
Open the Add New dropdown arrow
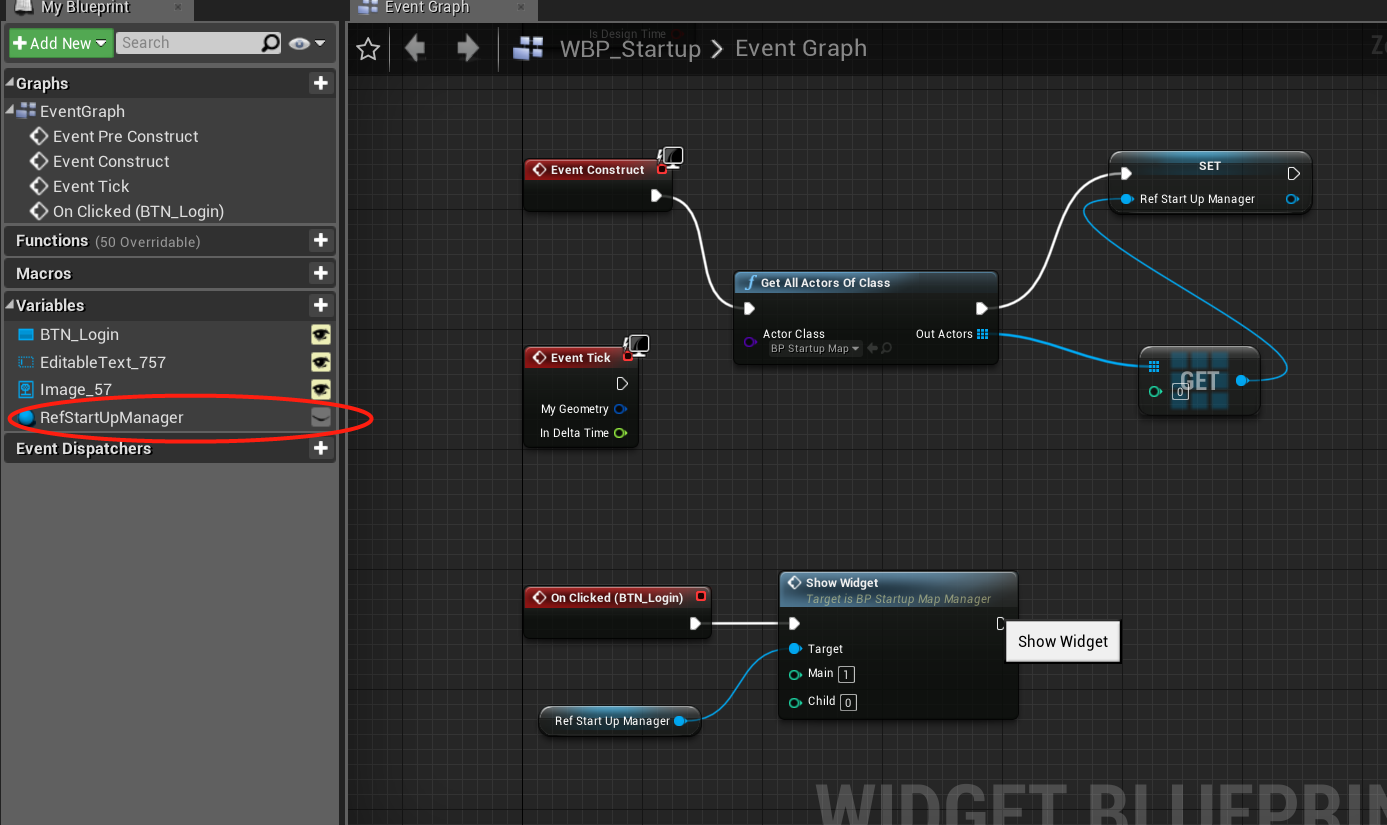(x=101, y=43)
